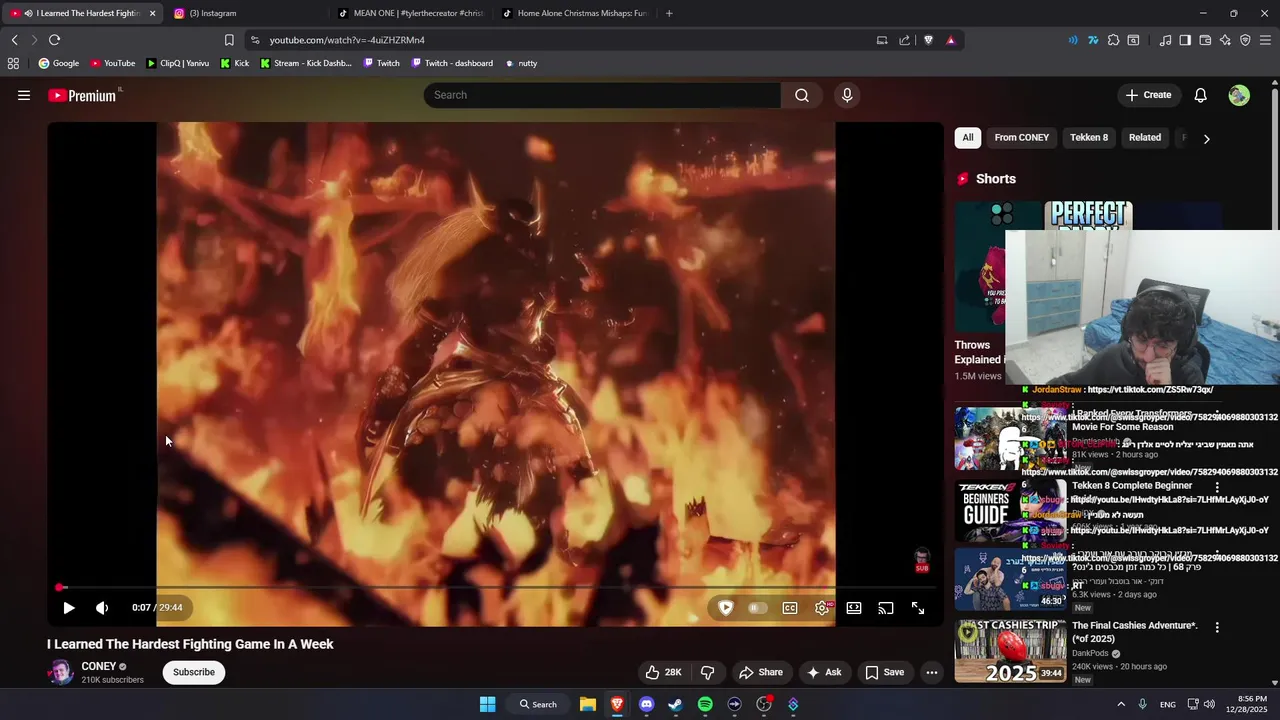The width and height of the screenshot is (1280, 720).
Task: Open the account avatar menu
Action: pos(1239,95)
